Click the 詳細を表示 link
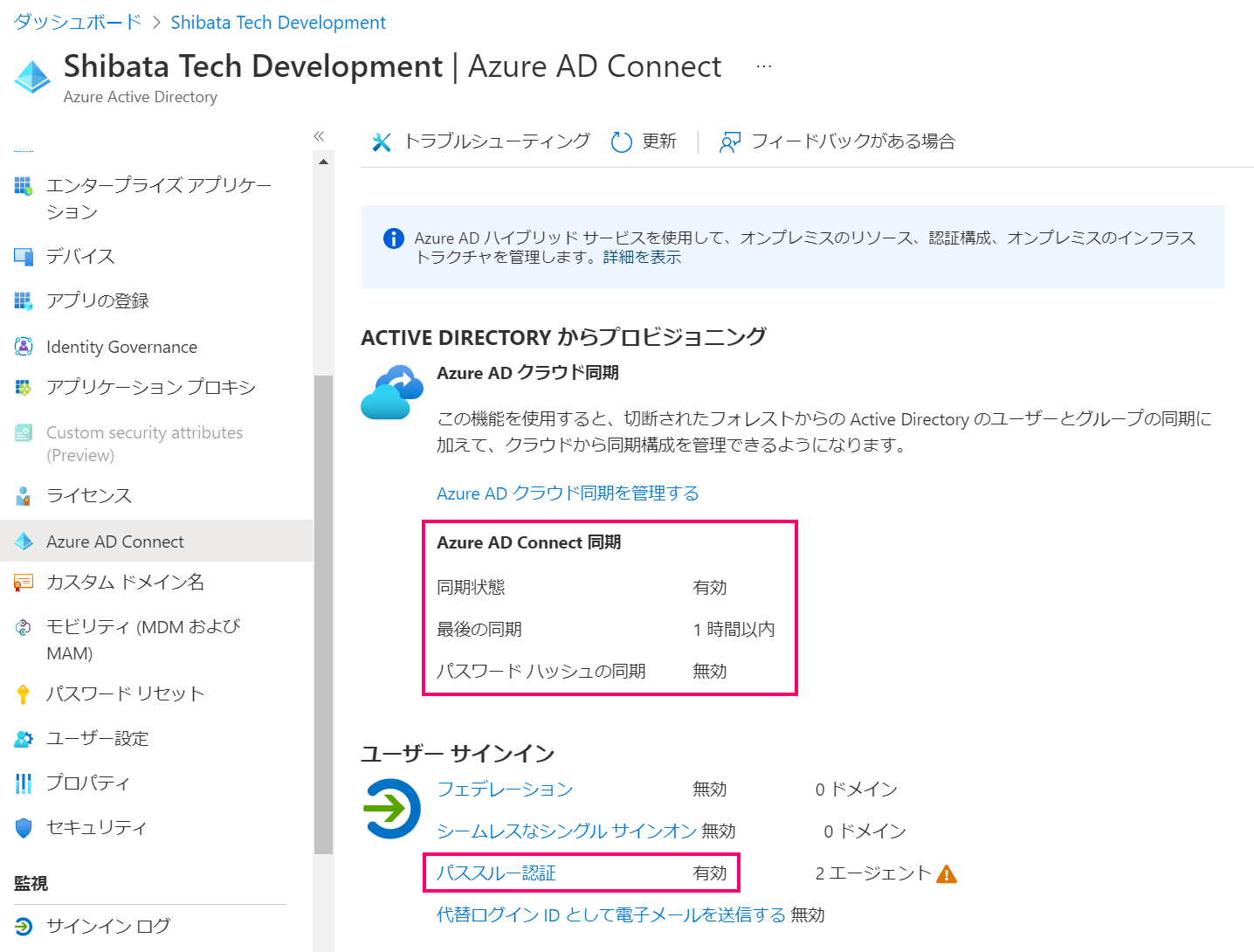1254x952 pixels. tap(642, 258)
